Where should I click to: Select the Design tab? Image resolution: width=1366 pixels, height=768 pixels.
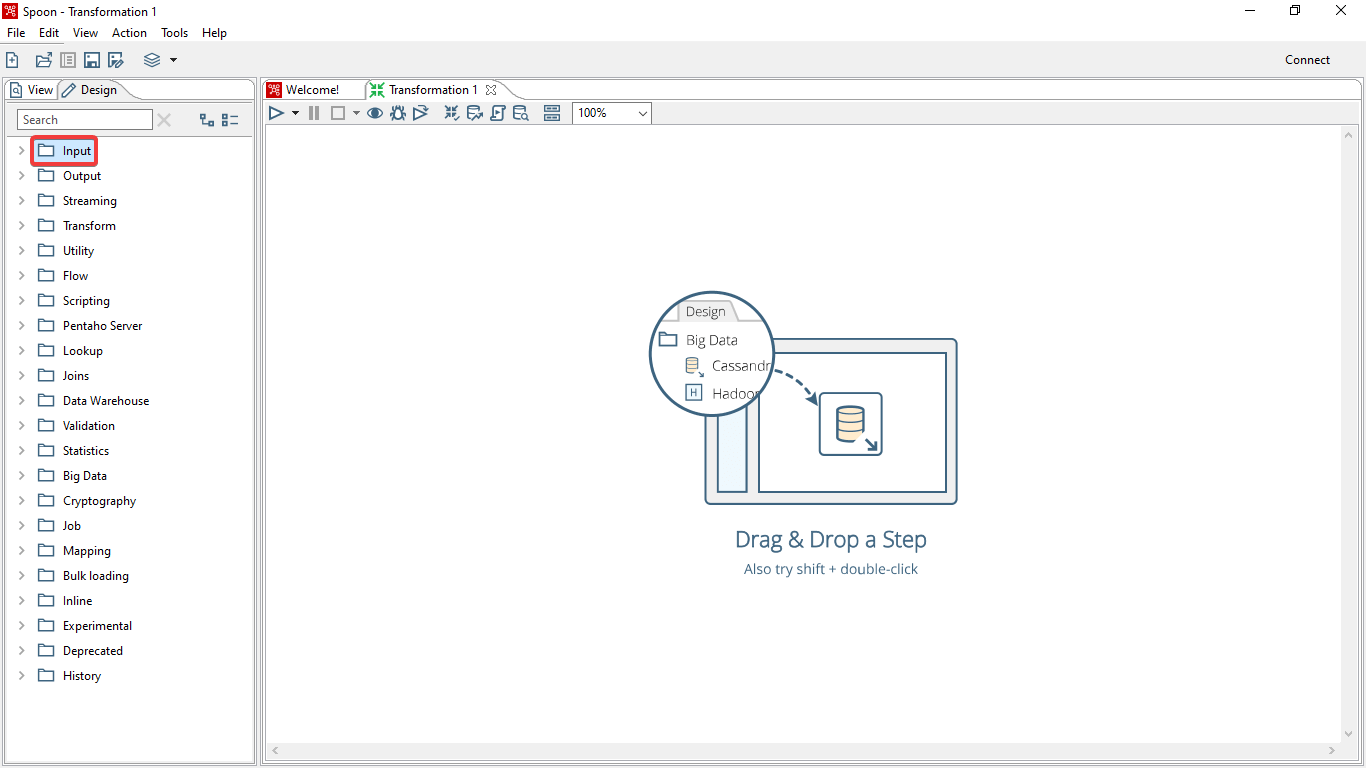tap(90, 90)
